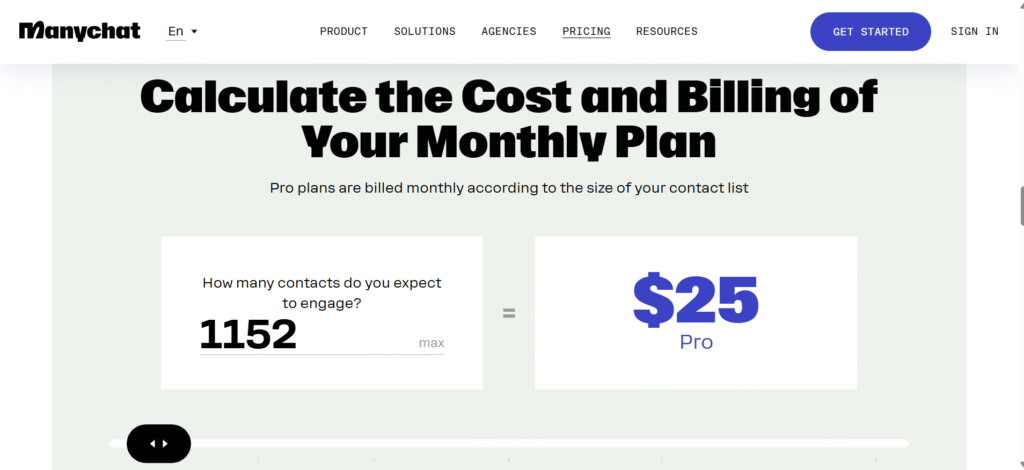
Task: Open the RESOURCES menu
Action: [x=667, y=31]
